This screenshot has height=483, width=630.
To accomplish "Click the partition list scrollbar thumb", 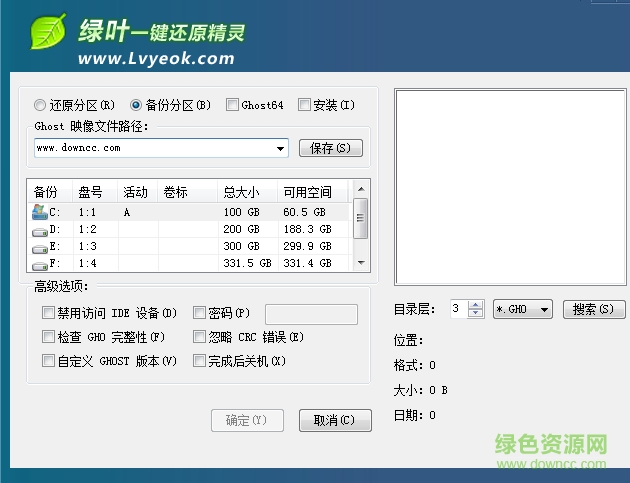I will click(360, 218).
